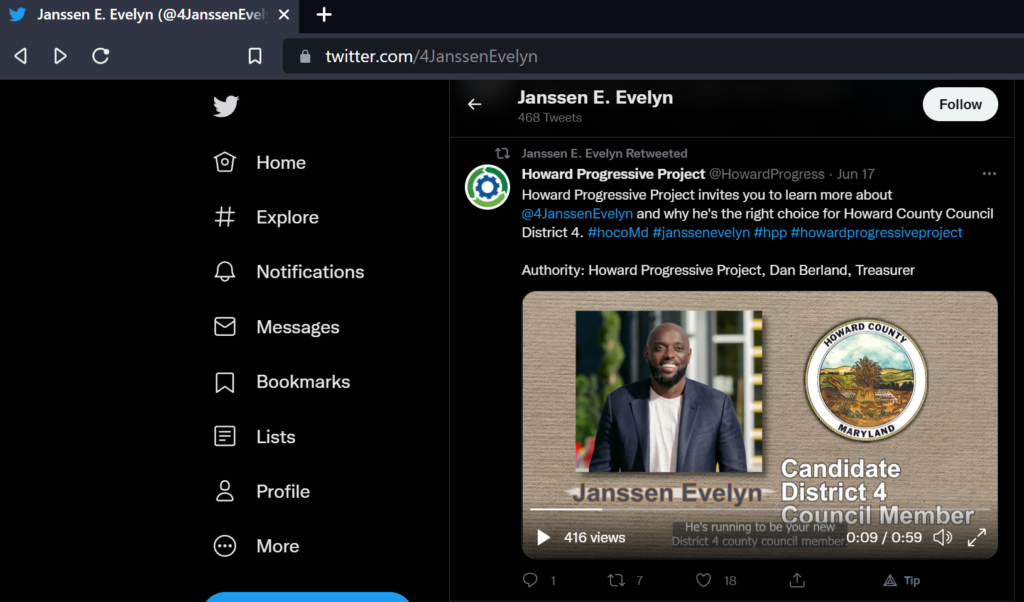1024x602 pixels.
Task: Reply to the Howard Progressive Project tweet
Action: pos(530,580)
